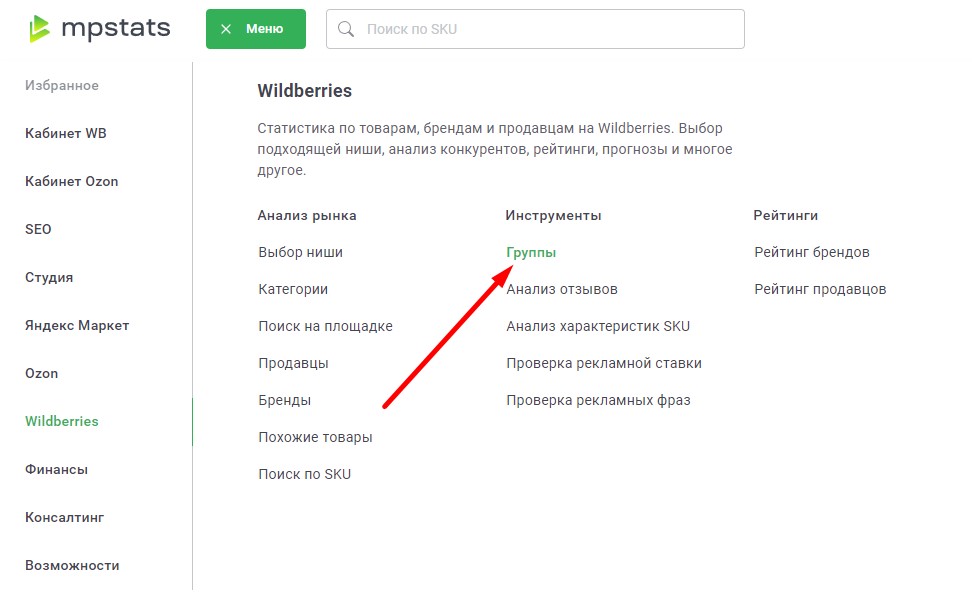
Task: Click the magnifier icon in search bar
Action: (x=347, y=29)
